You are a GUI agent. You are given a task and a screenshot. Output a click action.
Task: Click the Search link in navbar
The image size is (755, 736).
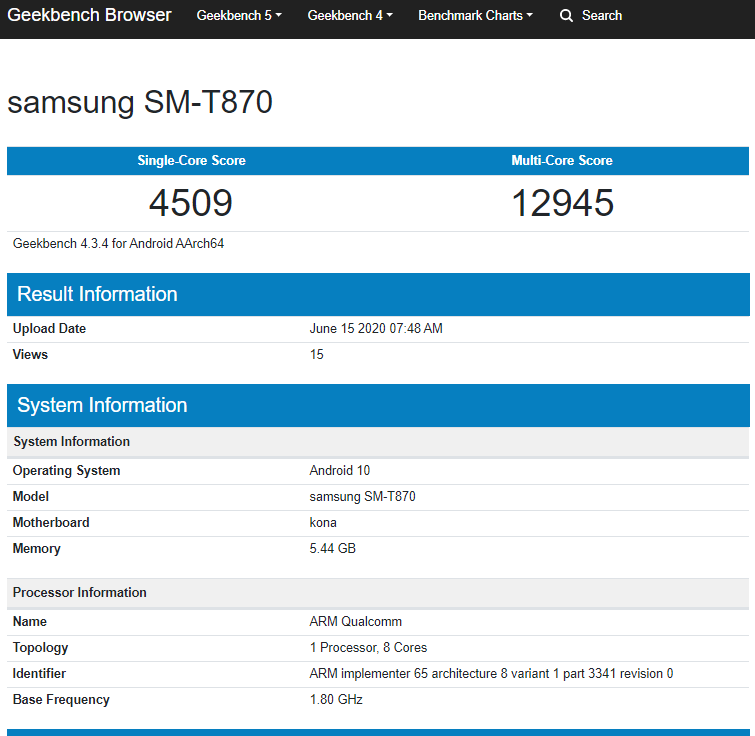(602, 15)
